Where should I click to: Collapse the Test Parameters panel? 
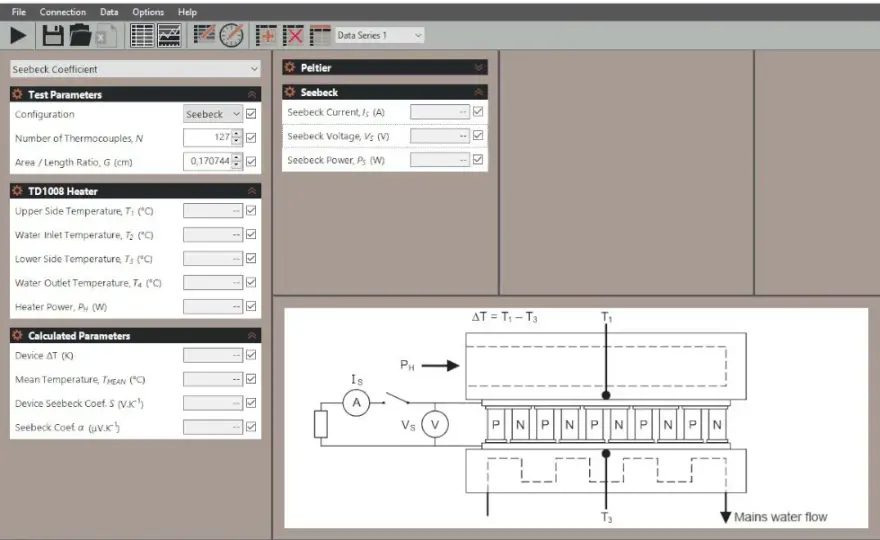point(252,94)
